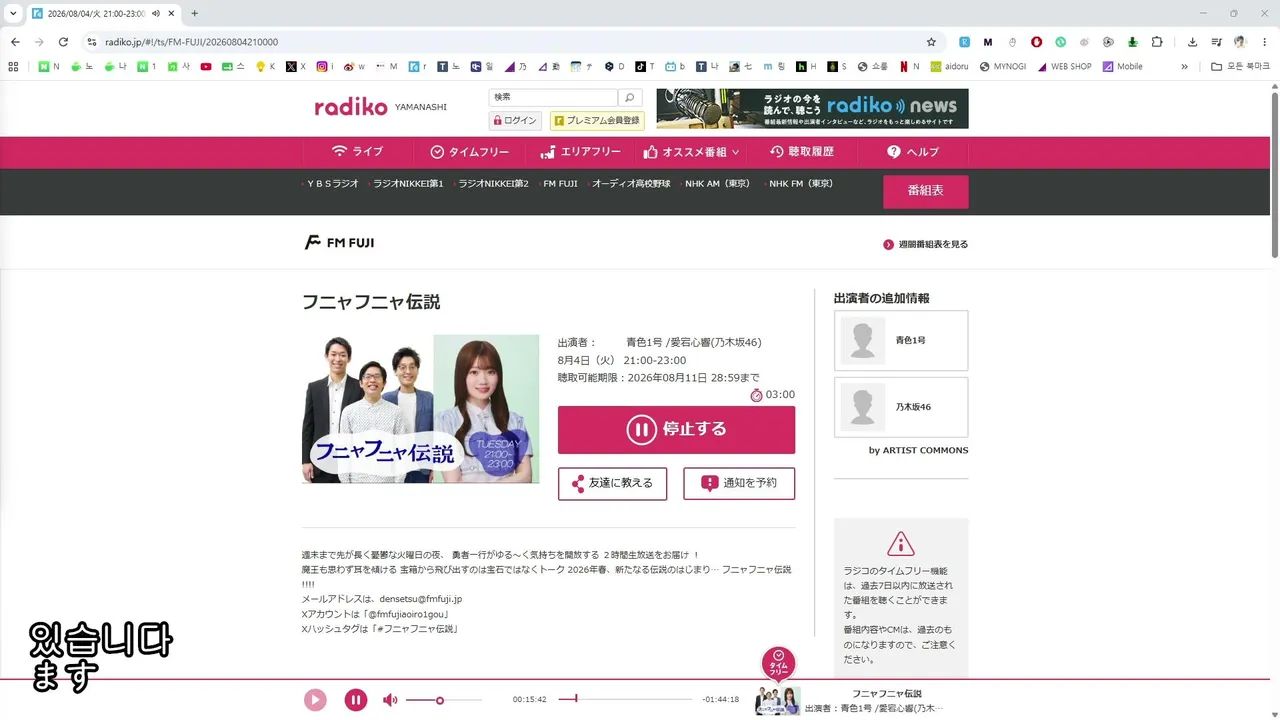This screenshot has width=1280, height=720.
Task: Click the site information icon in address bar
Action: pyautogui.click(x=91, y=42)
